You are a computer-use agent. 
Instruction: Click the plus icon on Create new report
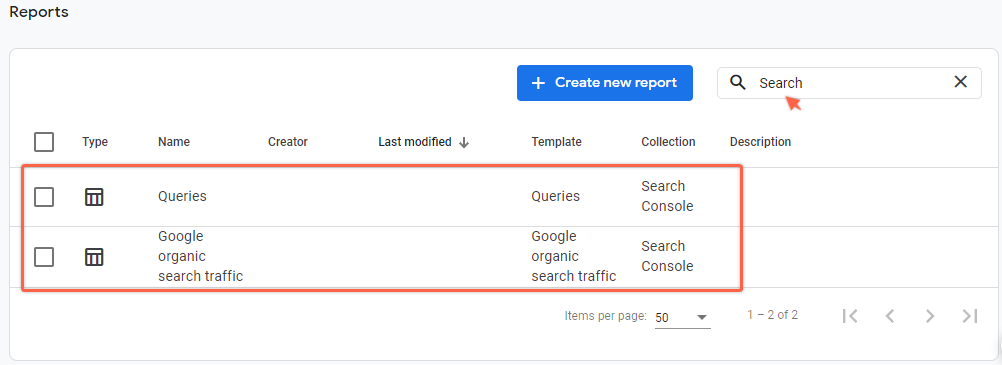click(x=539, y=83)
